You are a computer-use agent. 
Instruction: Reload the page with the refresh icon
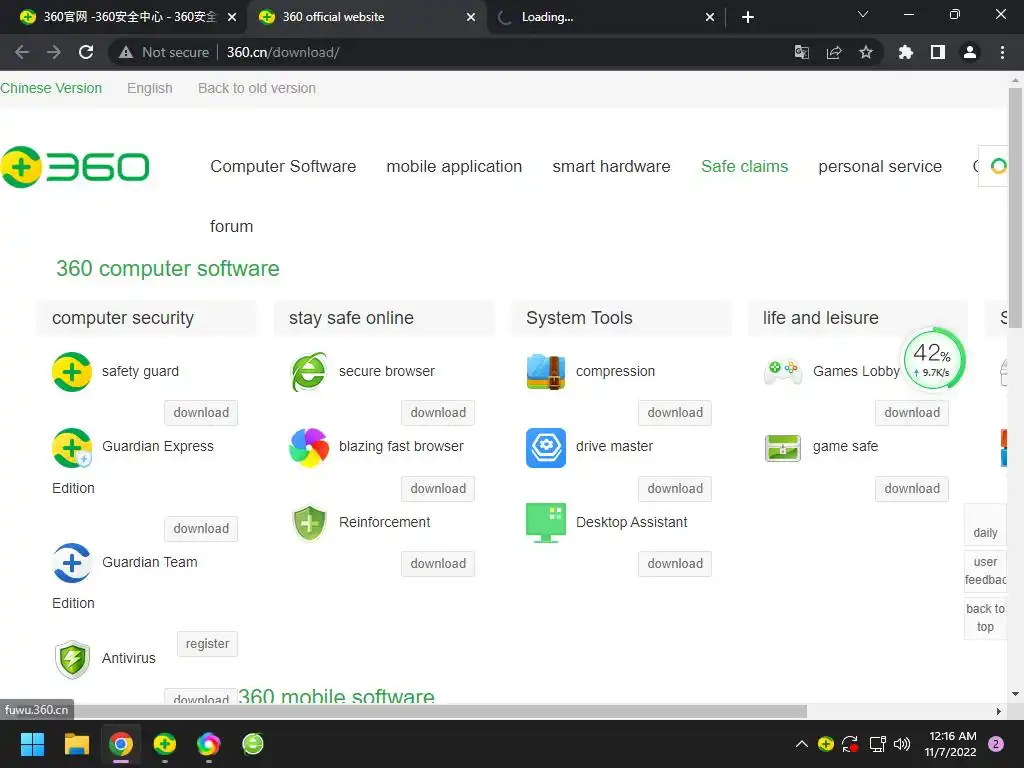(x=86, y=52)
